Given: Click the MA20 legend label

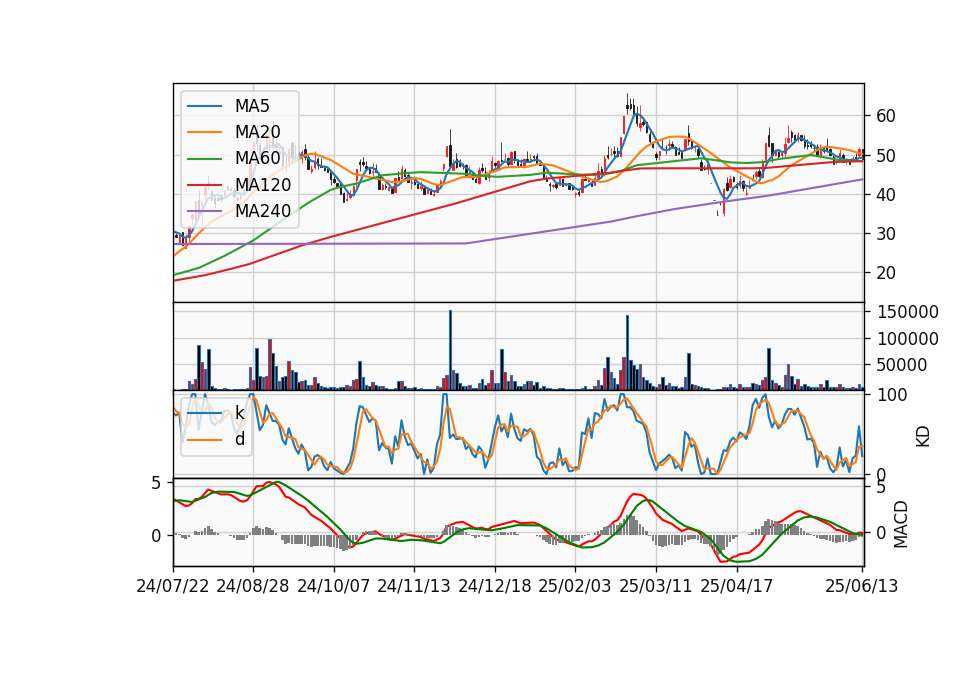Looking at the screenshot, I should click(x=257, y=132).
